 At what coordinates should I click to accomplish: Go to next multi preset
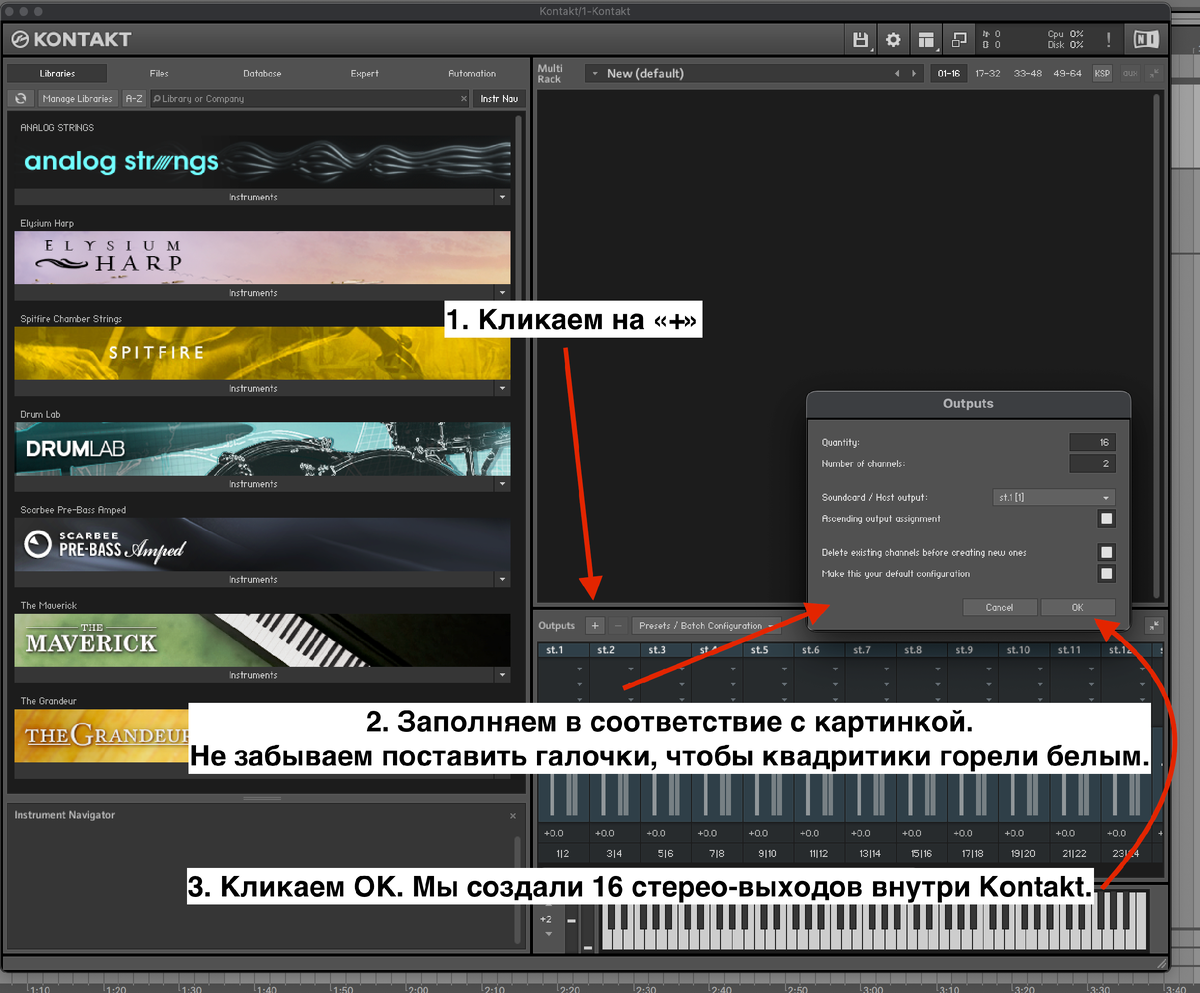[913, 73]
